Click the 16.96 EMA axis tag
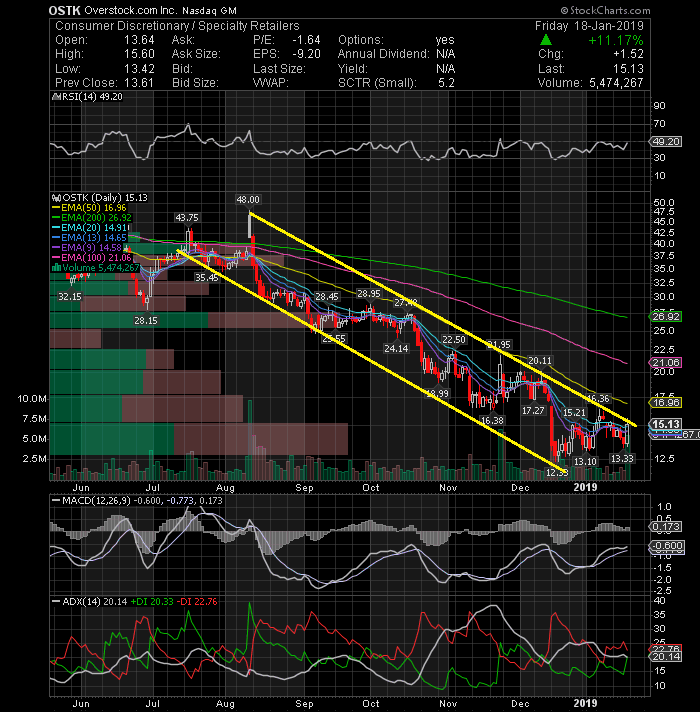 (x=665, y=402)
